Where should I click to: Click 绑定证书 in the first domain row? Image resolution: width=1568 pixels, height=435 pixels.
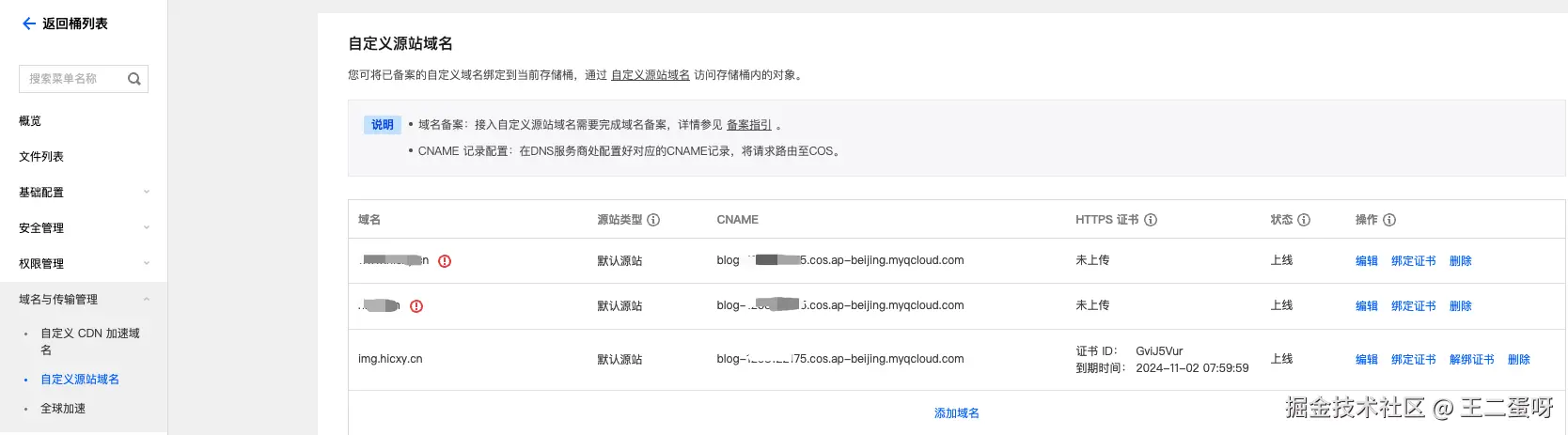[x=1413, y=261]
